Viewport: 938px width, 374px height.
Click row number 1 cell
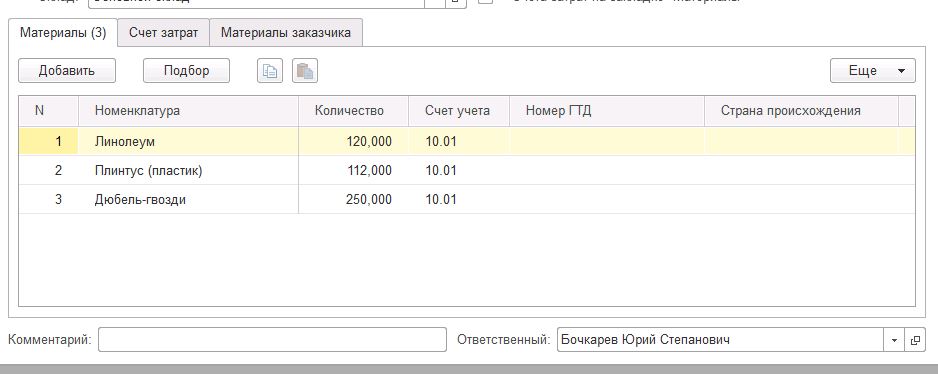[48, 142]
